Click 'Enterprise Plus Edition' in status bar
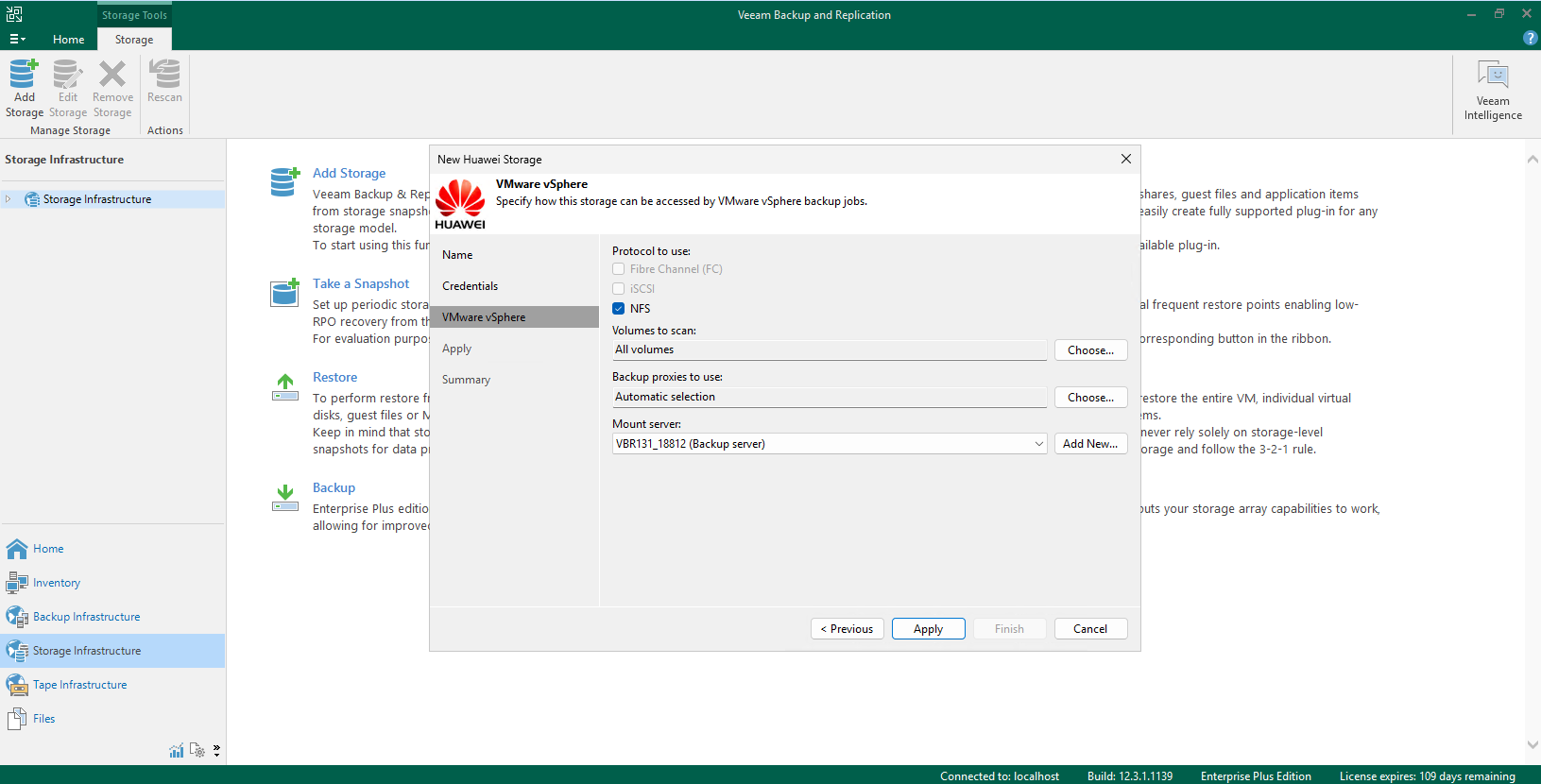Image resolution: width=1541 pixels, height=784 pixels. pyautogui.click(x=1256, y=776)
